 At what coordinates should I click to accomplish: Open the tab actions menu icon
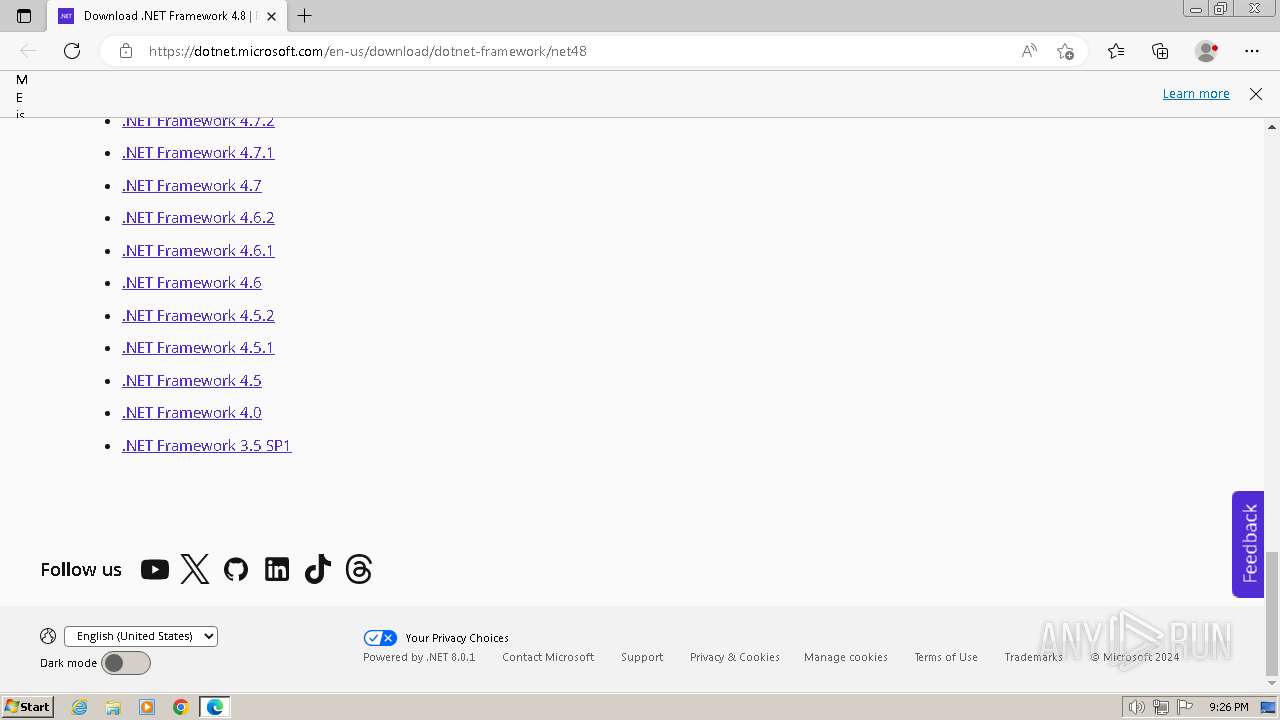tap(24, 16)
